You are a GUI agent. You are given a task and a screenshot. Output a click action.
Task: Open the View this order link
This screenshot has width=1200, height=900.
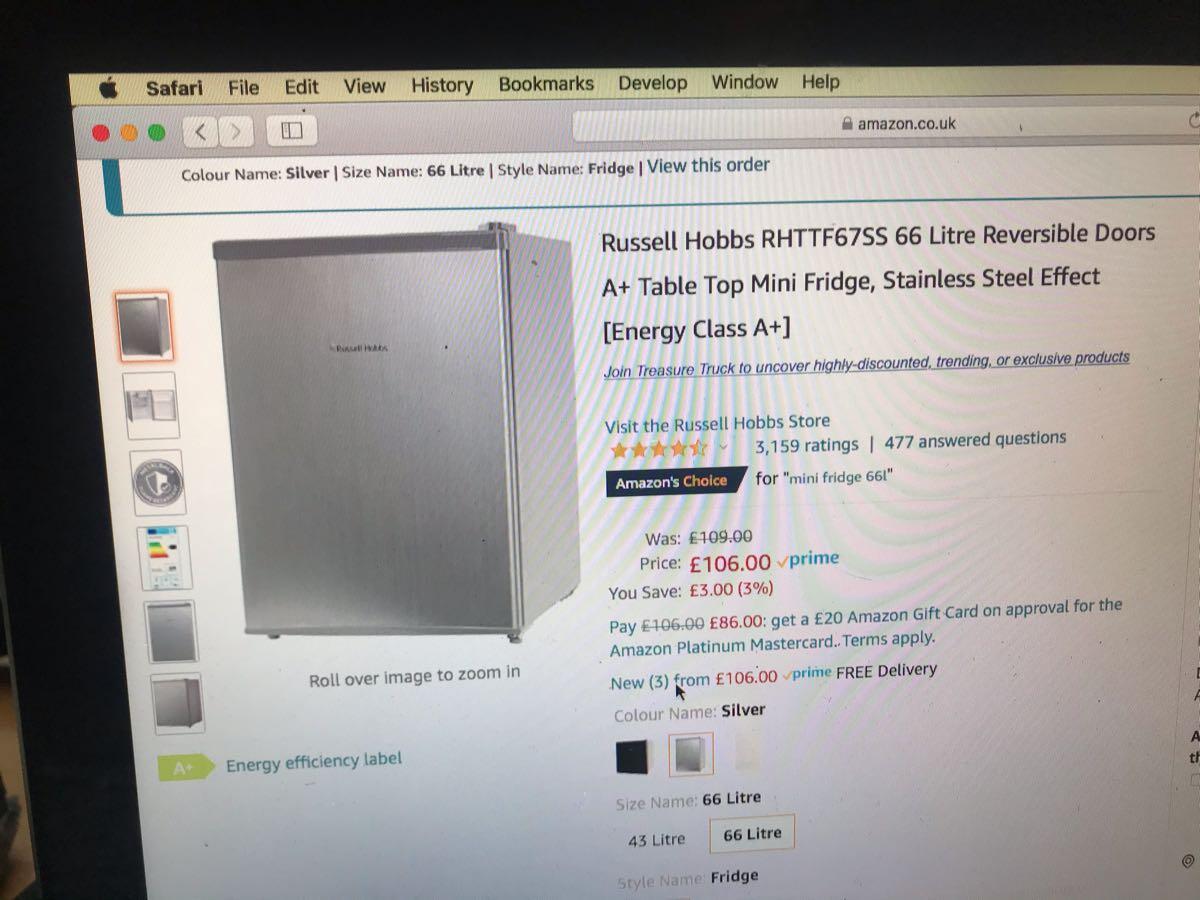(708, 166)
